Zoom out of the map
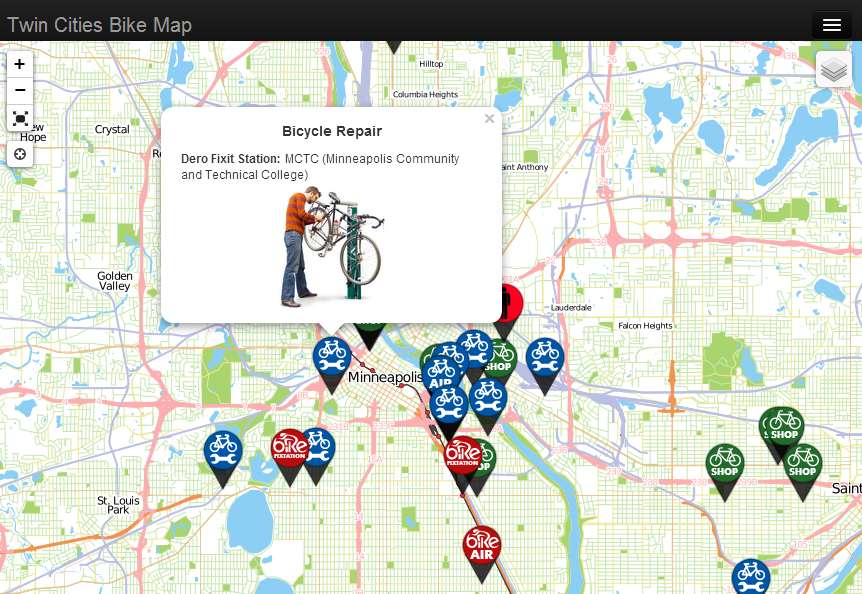862x594 pixels. tap(20, 91)
